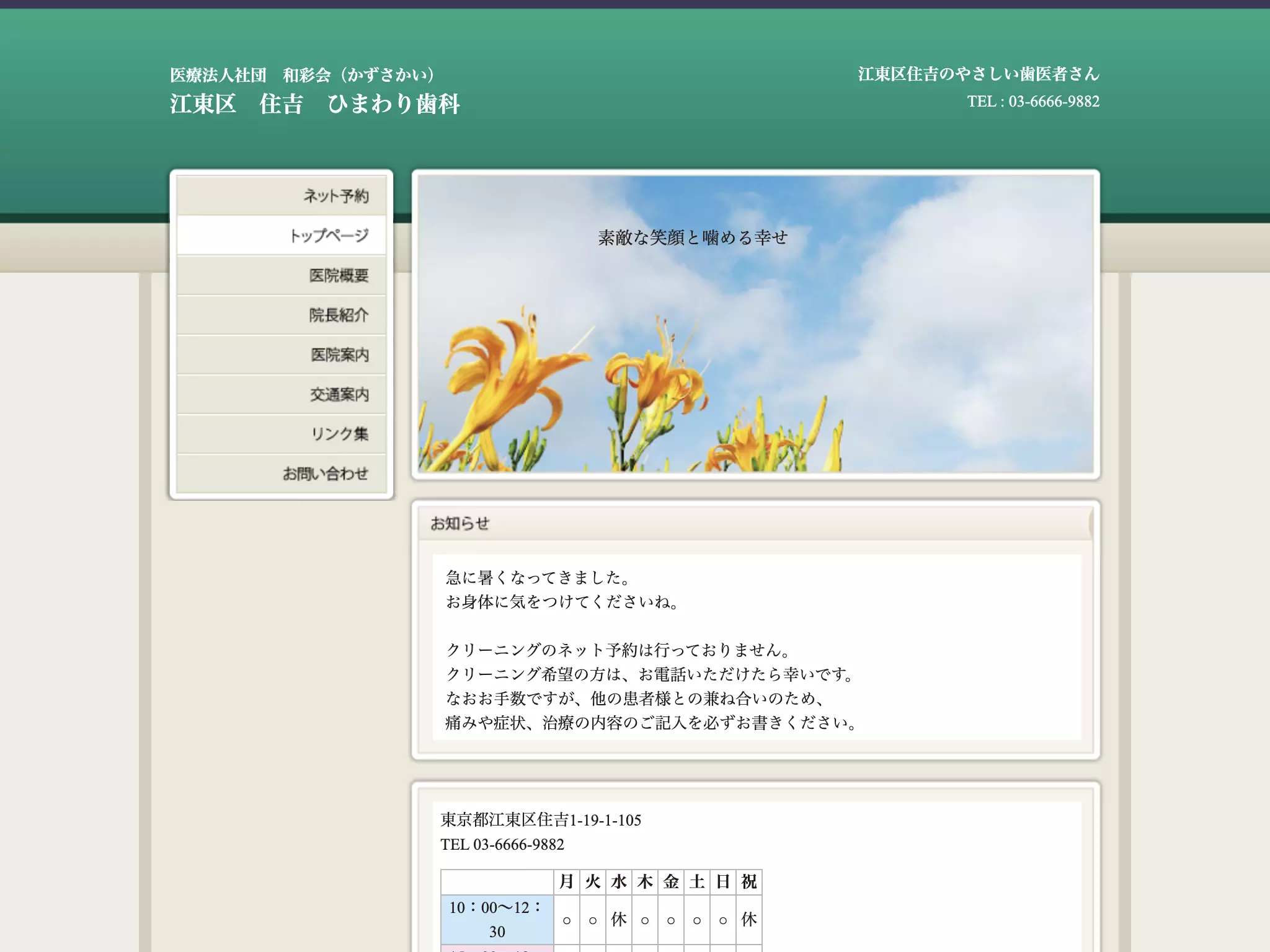Click the address 東京都江東区住吉1-19-1-105
The image size is (1270, 952).
coord(541,820)
